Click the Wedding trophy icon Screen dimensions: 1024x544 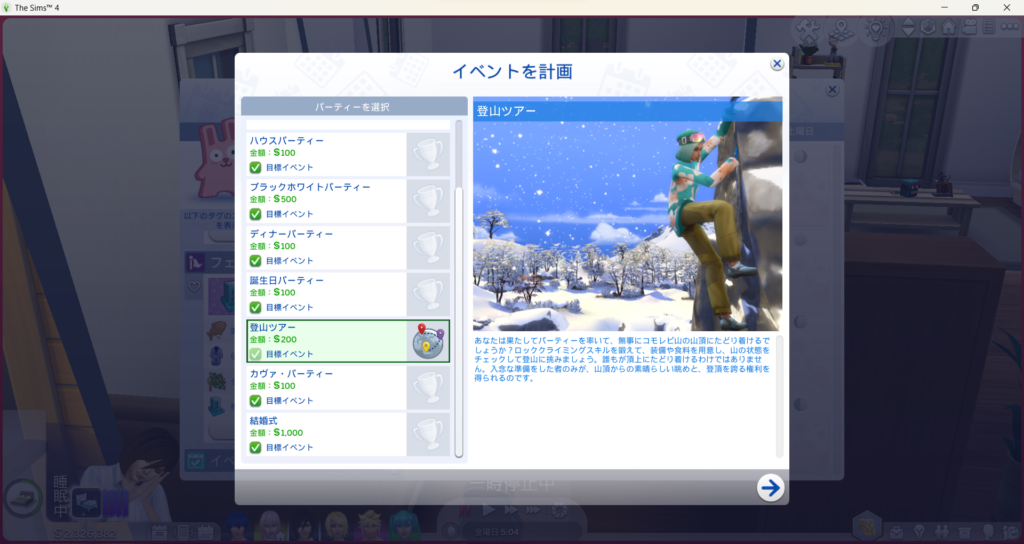(428, 434)
